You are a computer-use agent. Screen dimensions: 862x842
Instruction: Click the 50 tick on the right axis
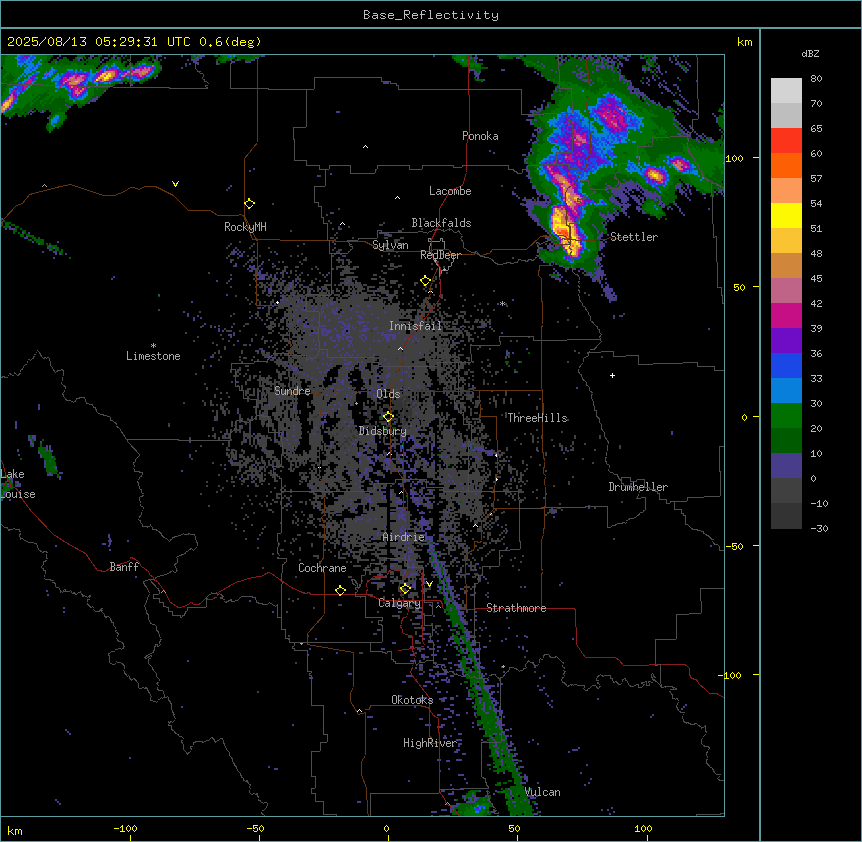click(739, 287)
